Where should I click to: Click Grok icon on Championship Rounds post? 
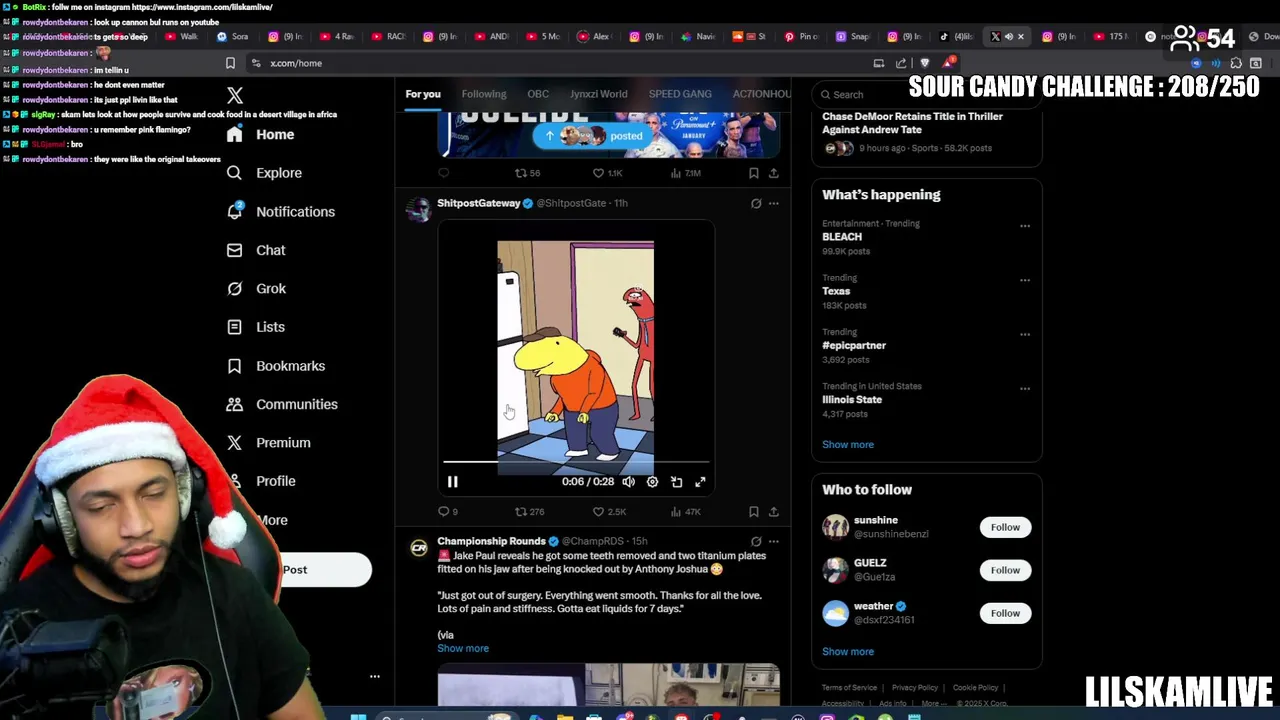click(756, 542)
